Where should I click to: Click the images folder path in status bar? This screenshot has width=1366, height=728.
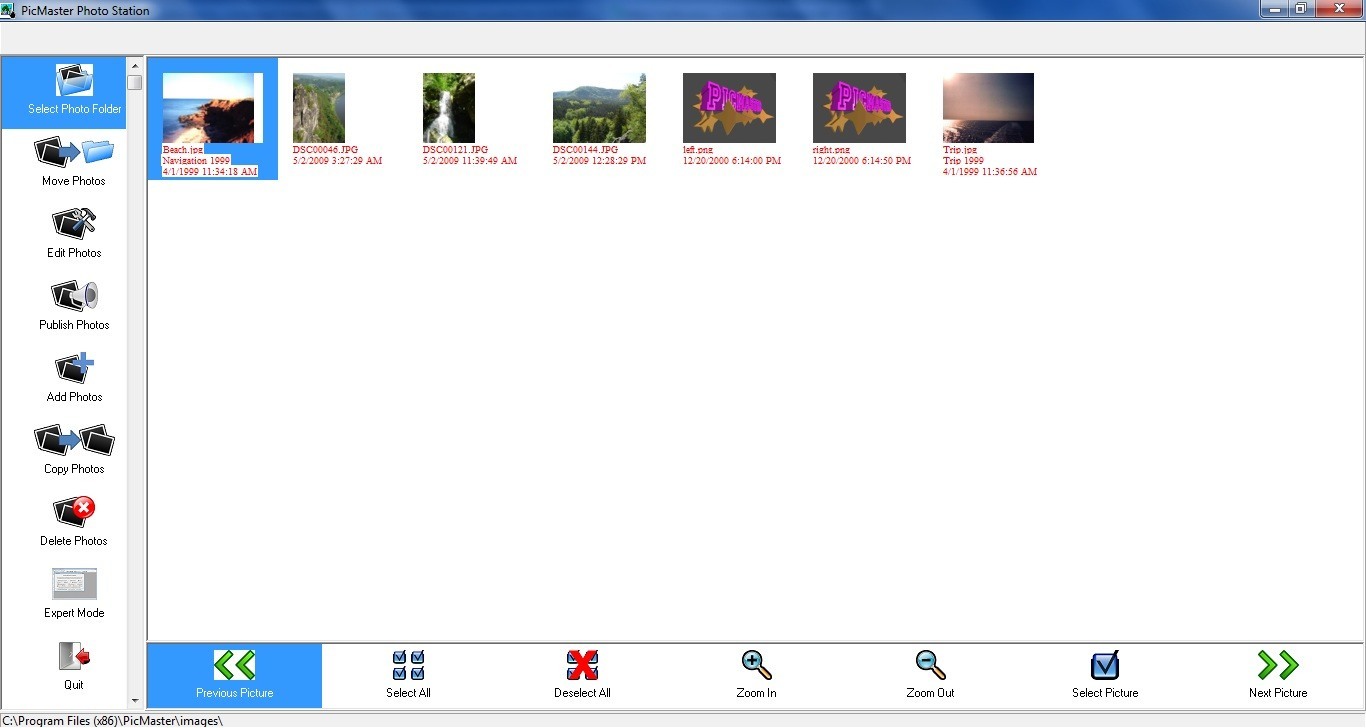click(112, 720)
